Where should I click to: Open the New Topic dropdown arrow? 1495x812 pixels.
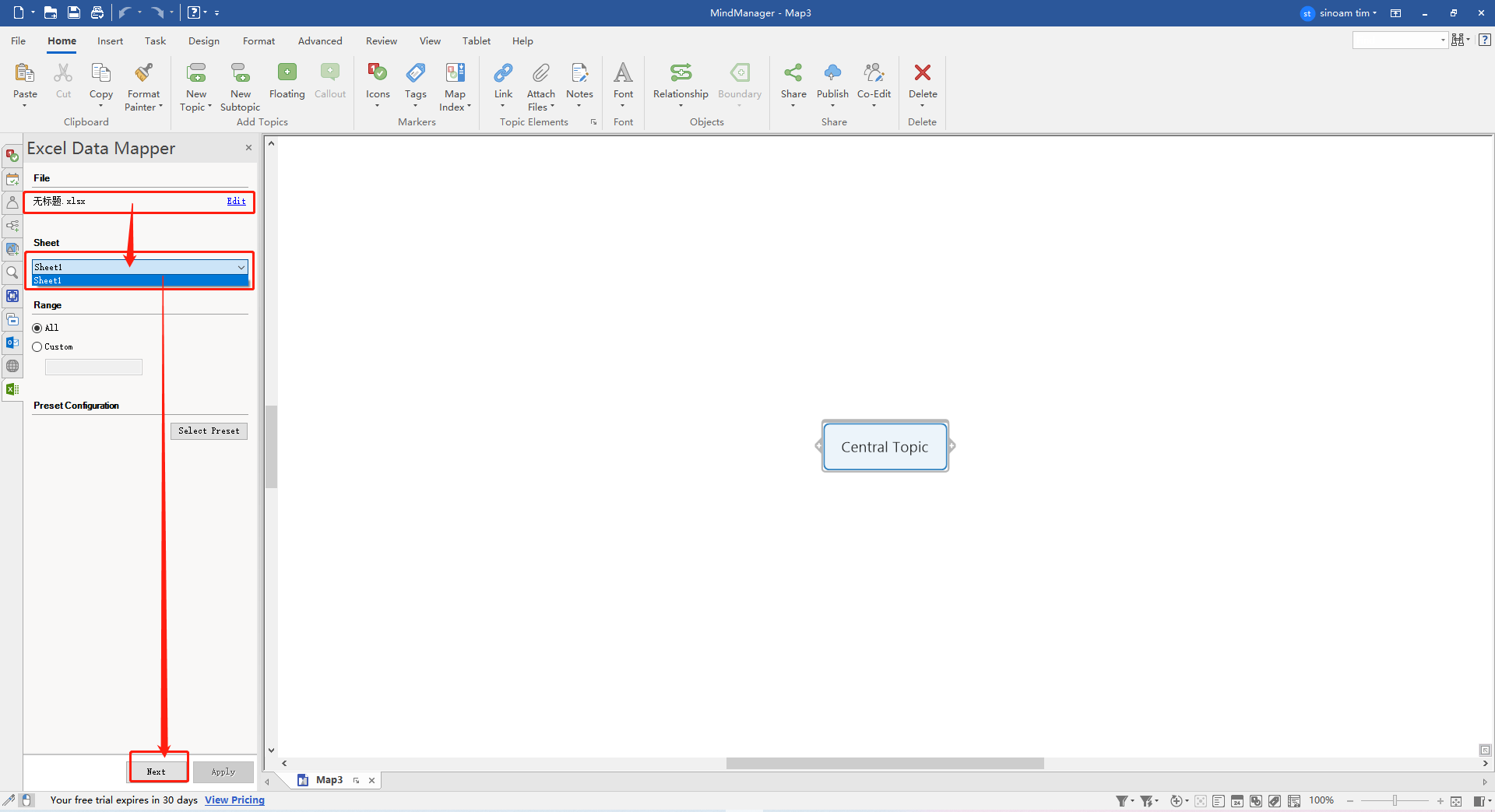209,107
